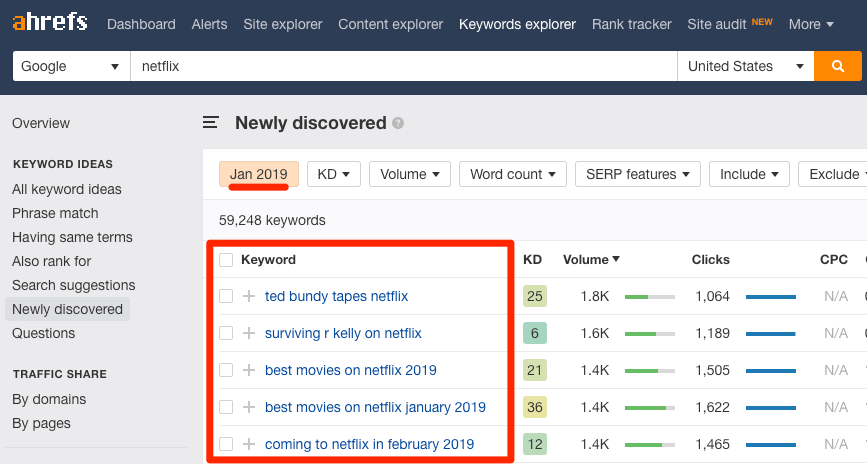Screen dimensions: 867x464
Task: Open Questions in the sidebar
Action: (44, 333)
